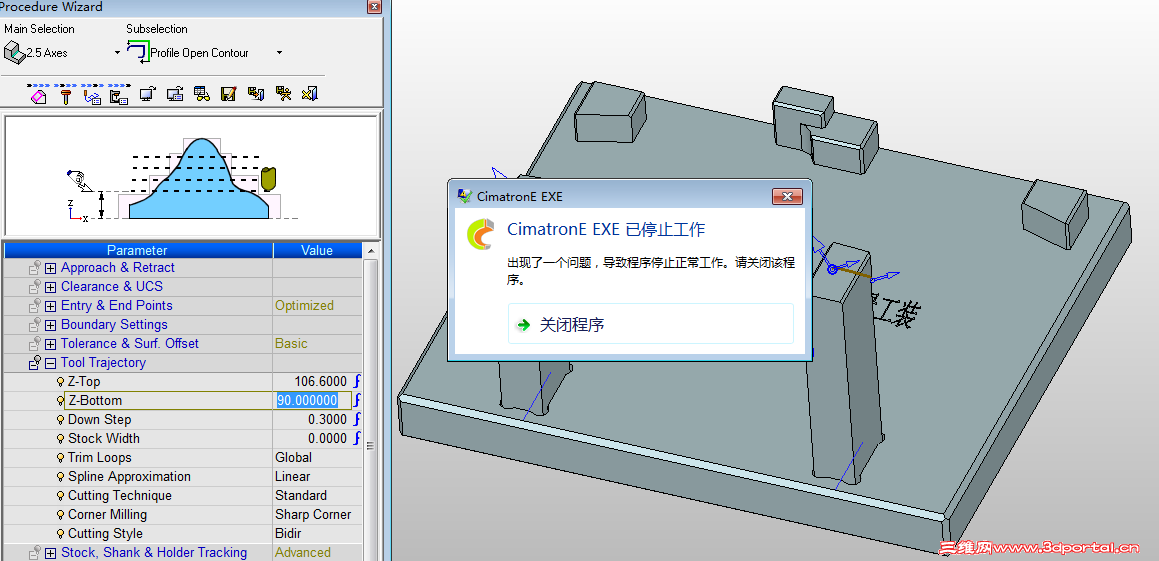Select the Cutting Technique parameter row

pos(183,495)
